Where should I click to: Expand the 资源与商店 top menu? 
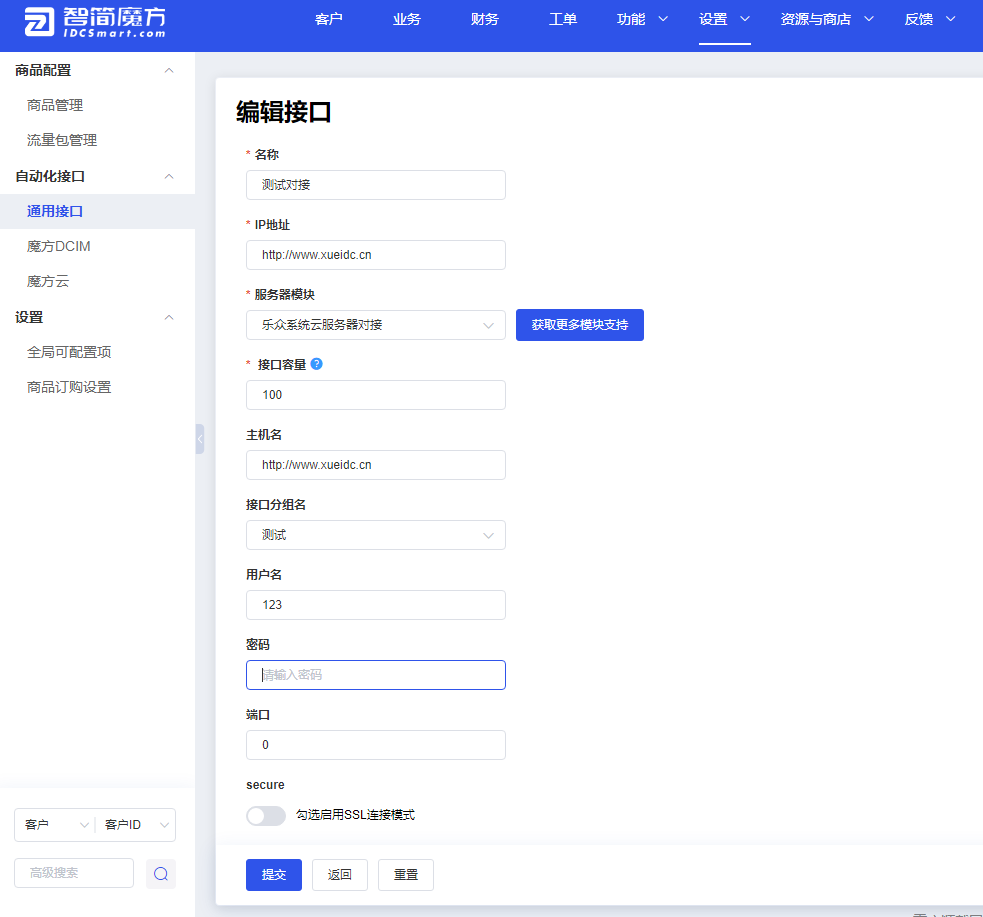827,19
